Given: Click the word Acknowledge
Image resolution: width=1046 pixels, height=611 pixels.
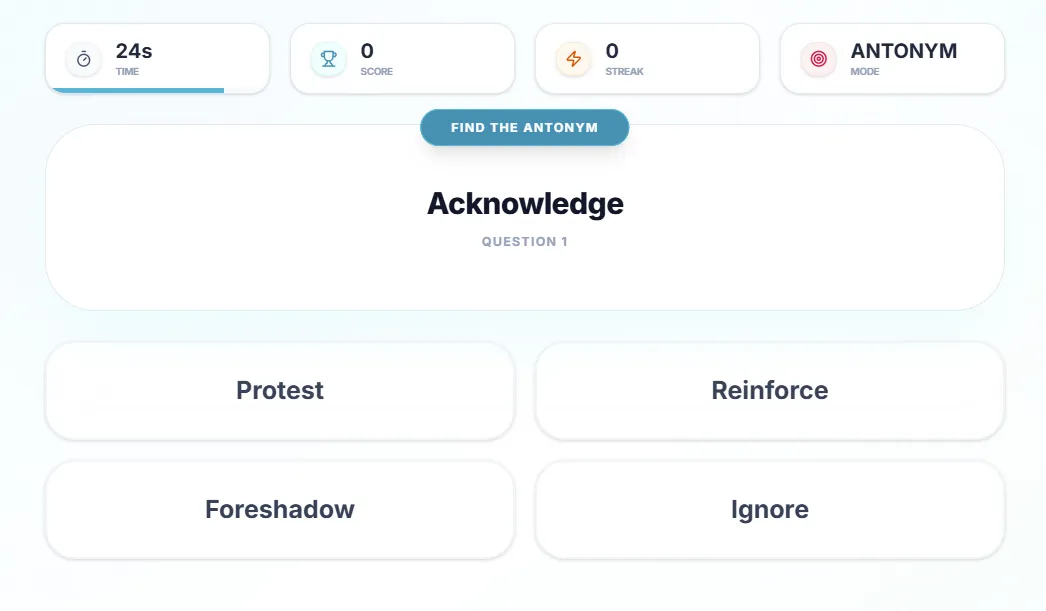Looking at the screenshot, I should click(525, 203).
